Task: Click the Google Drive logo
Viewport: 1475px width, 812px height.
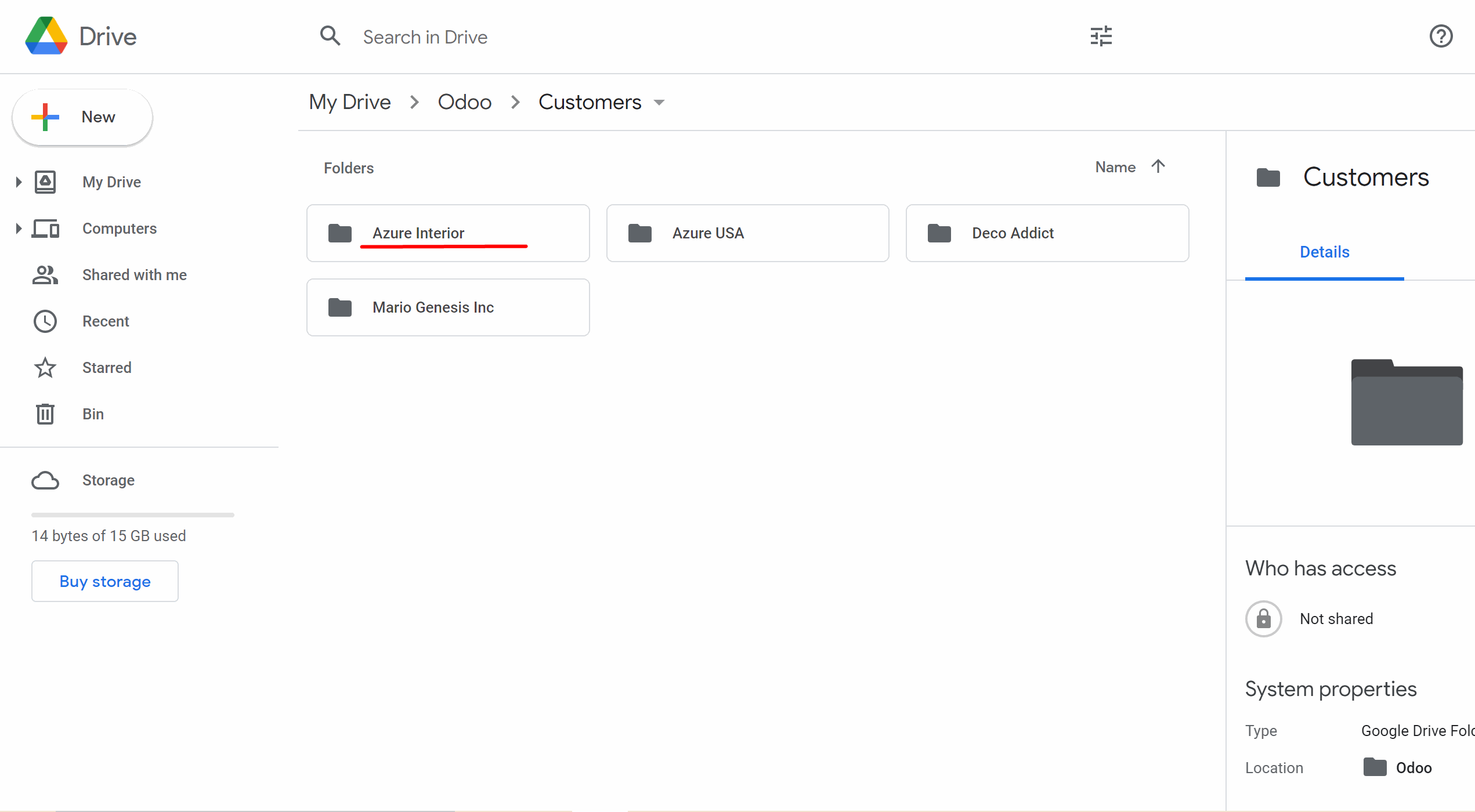Action: click(x=46, y=36)
